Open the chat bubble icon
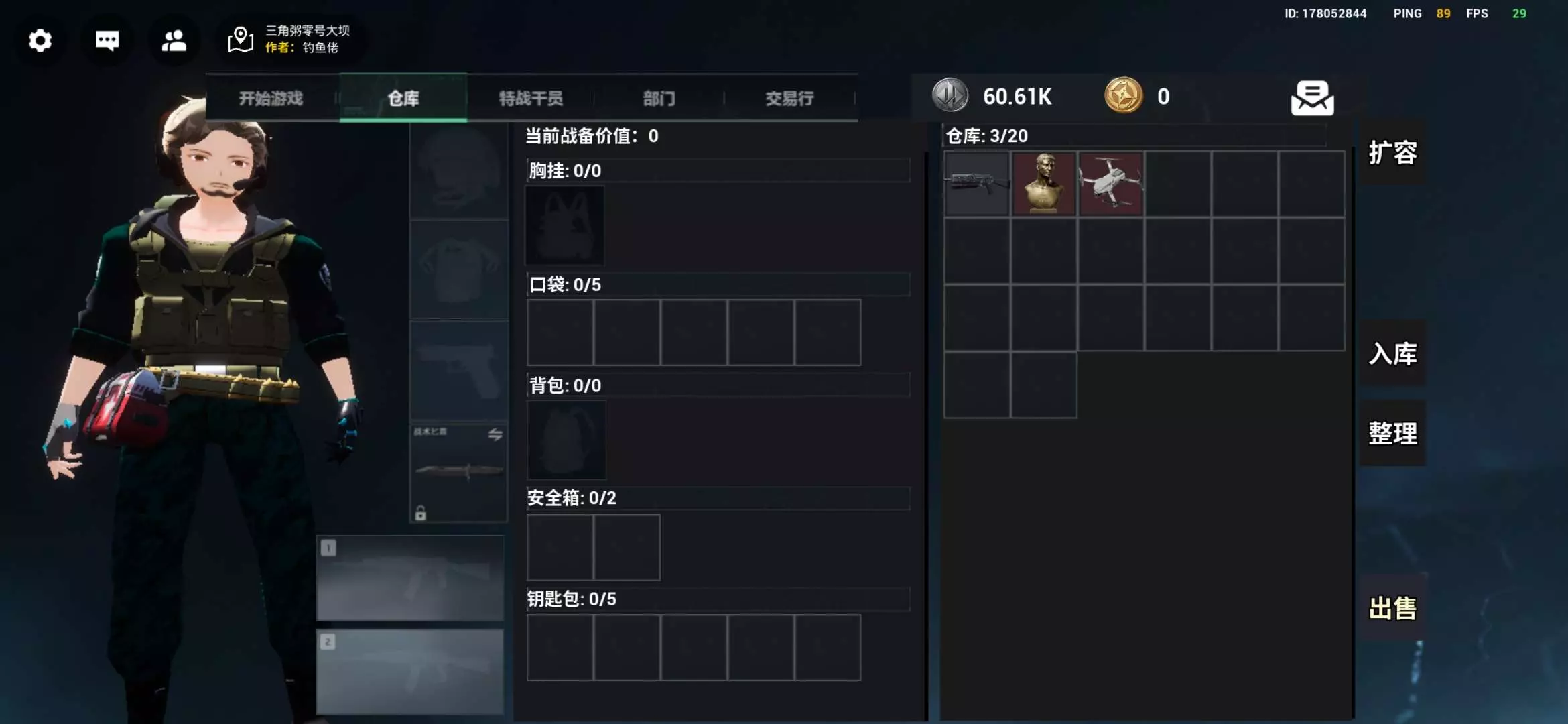 [x=107, y=41]
